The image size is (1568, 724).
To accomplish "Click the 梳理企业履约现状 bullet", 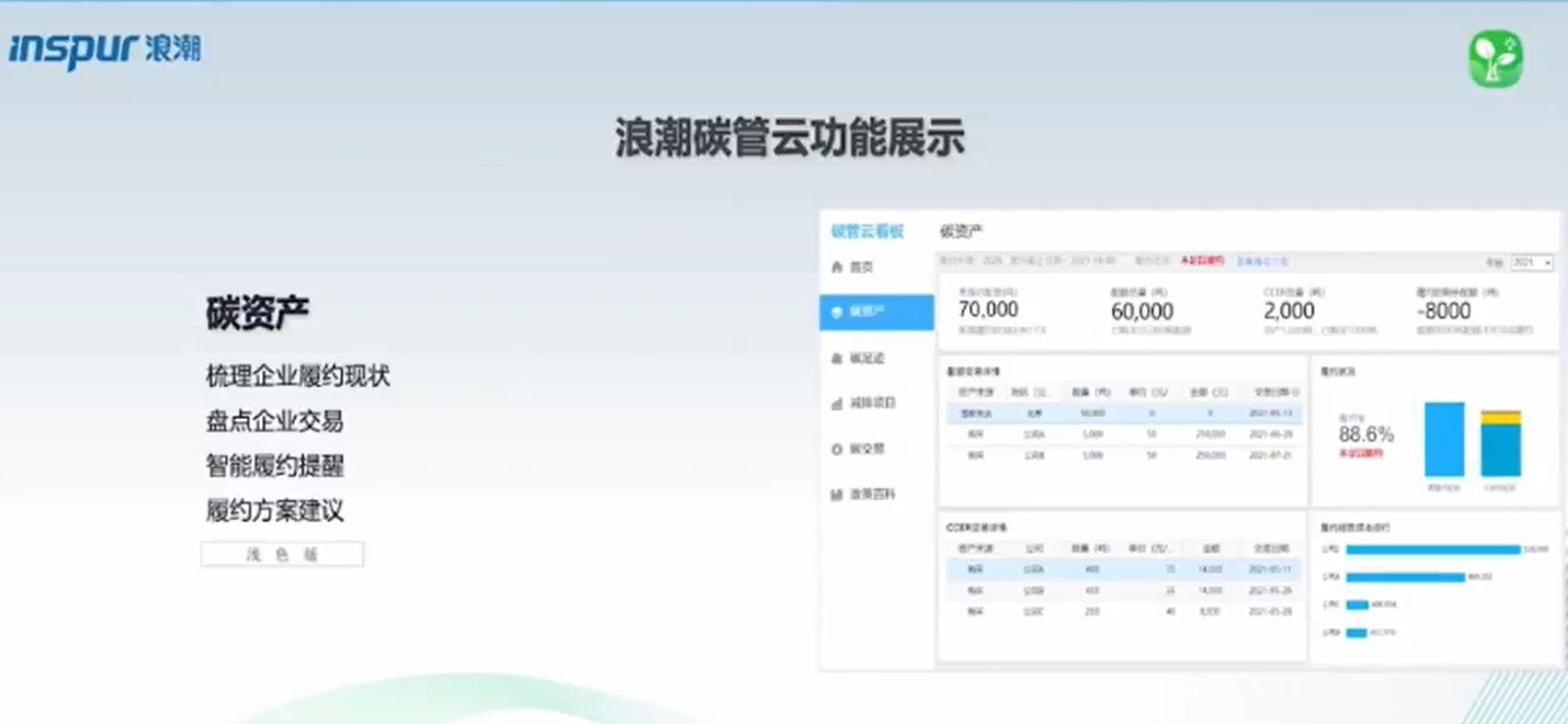I will [297, 376].
